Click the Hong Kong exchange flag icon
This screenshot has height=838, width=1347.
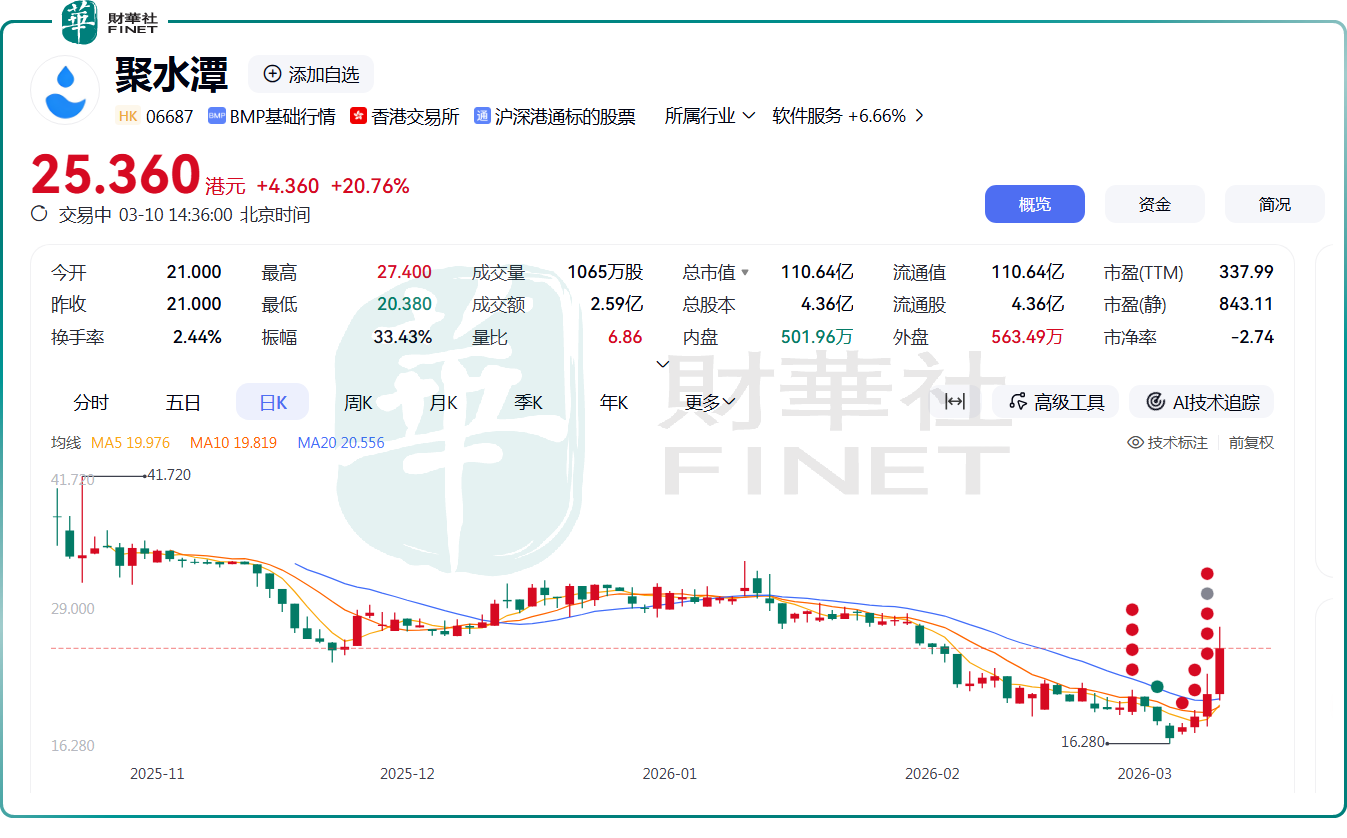358,116
